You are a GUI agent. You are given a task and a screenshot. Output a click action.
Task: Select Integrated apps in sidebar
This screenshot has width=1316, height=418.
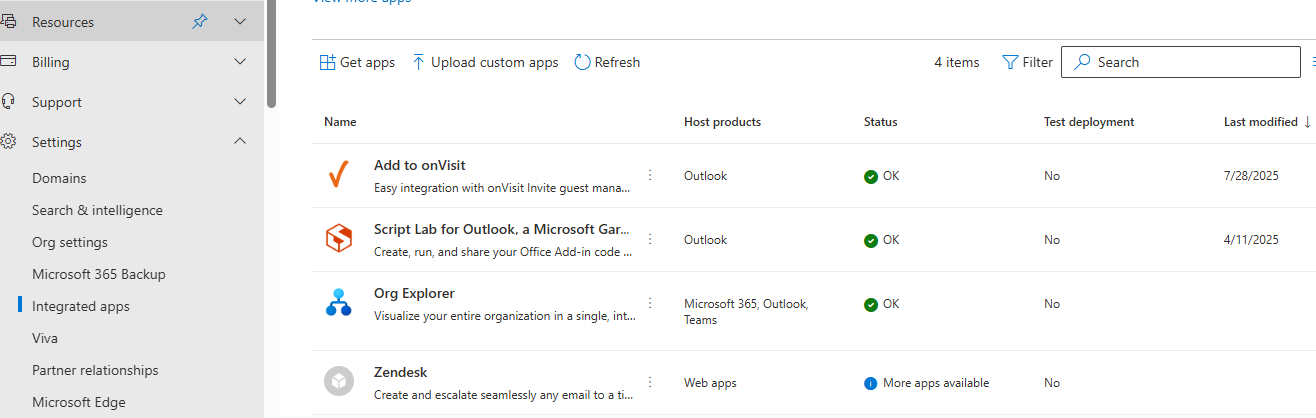(81, 306)
